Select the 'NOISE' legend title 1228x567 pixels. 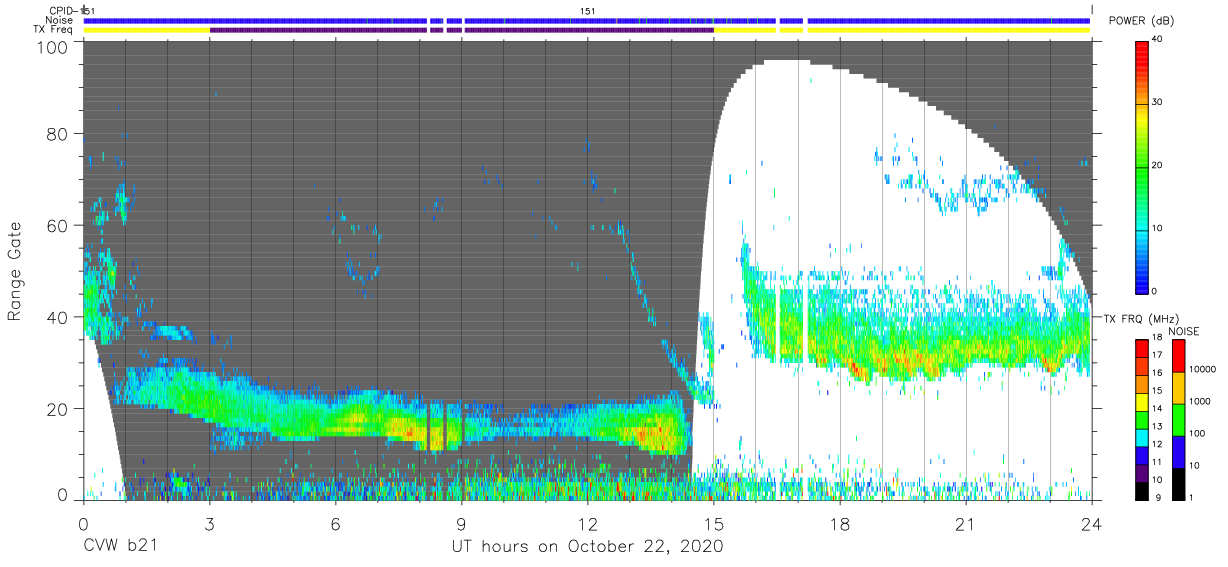tap(1186, 331)
